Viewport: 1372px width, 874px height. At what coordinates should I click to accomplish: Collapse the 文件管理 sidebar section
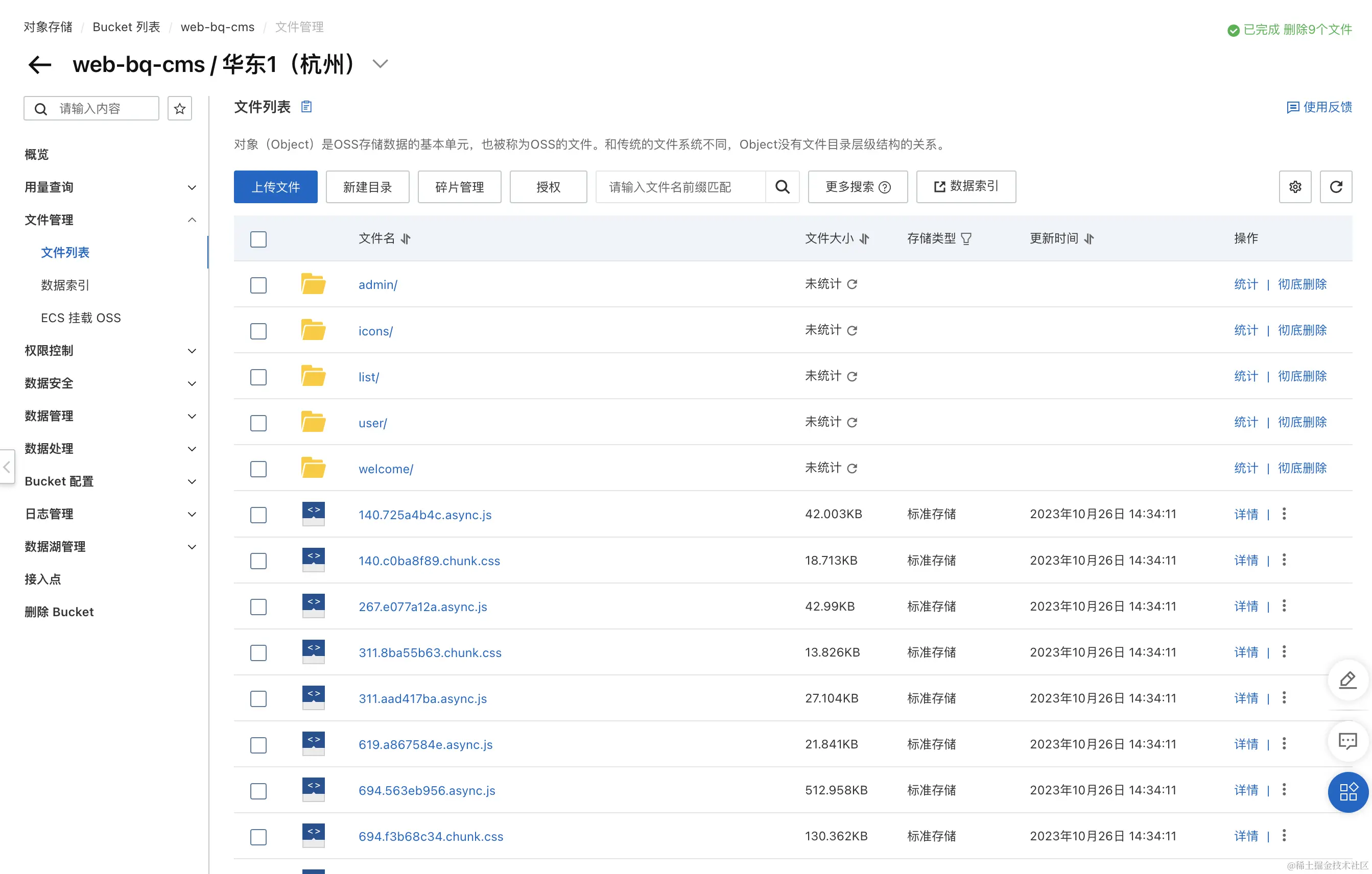tap(192, 220)
